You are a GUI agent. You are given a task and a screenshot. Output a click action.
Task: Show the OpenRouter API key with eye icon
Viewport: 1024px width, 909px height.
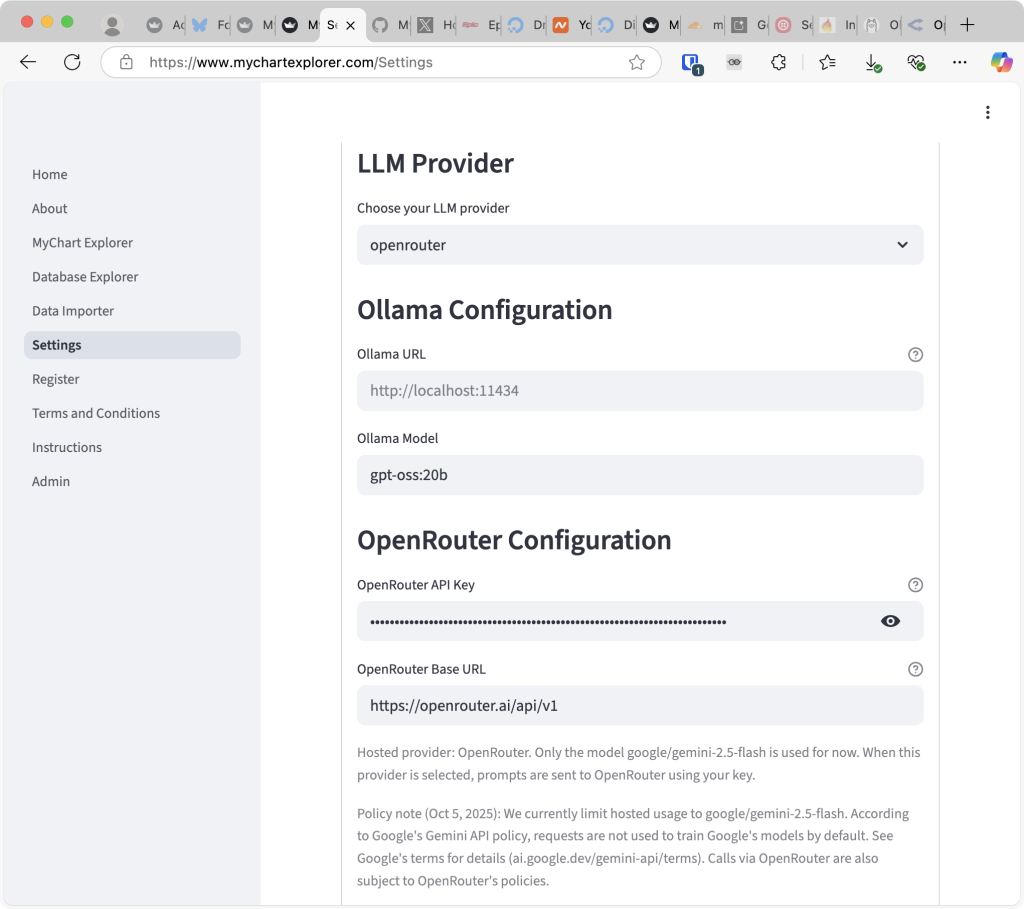pos(890,621)
